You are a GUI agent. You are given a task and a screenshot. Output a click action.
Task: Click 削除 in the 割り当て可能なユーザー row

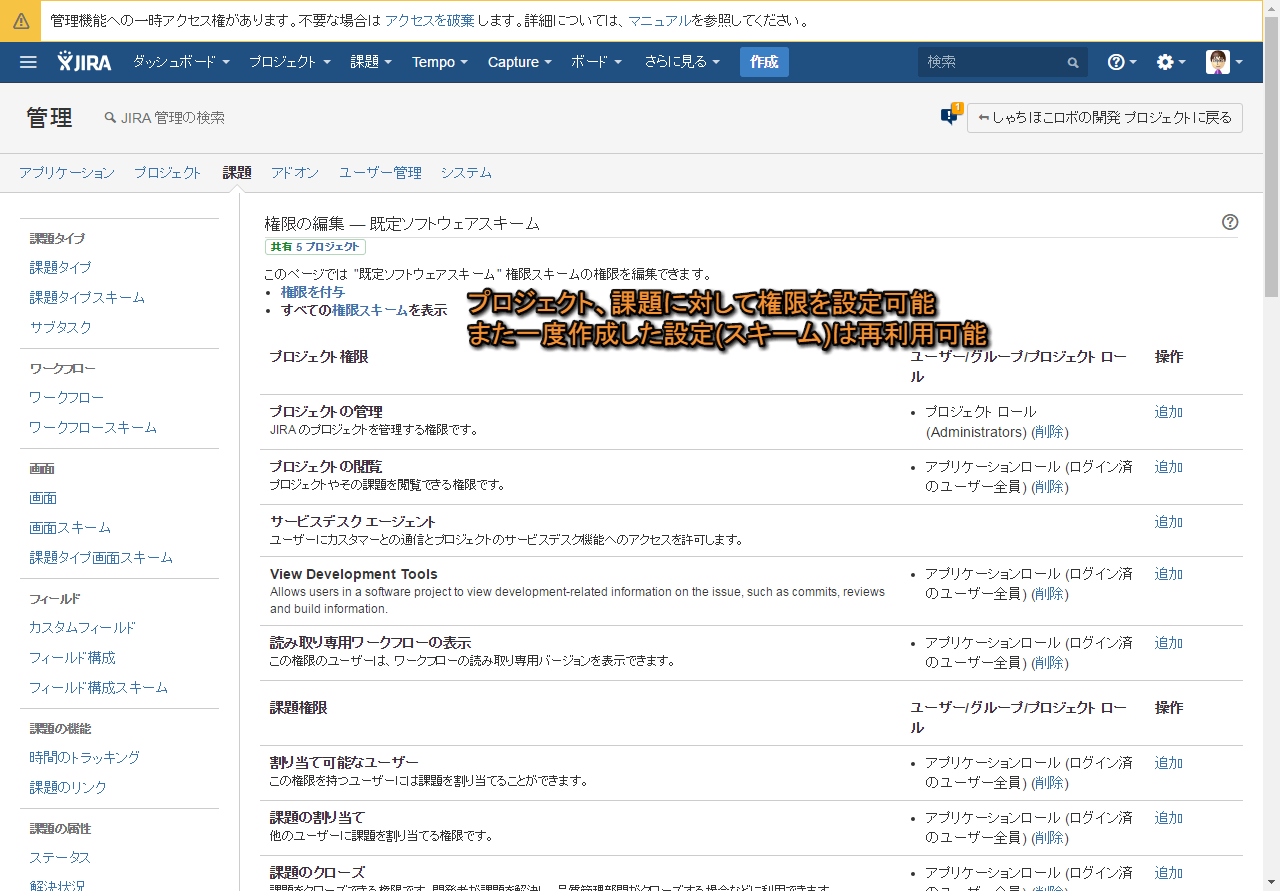pyautogui.click(x=1048, y=783)
